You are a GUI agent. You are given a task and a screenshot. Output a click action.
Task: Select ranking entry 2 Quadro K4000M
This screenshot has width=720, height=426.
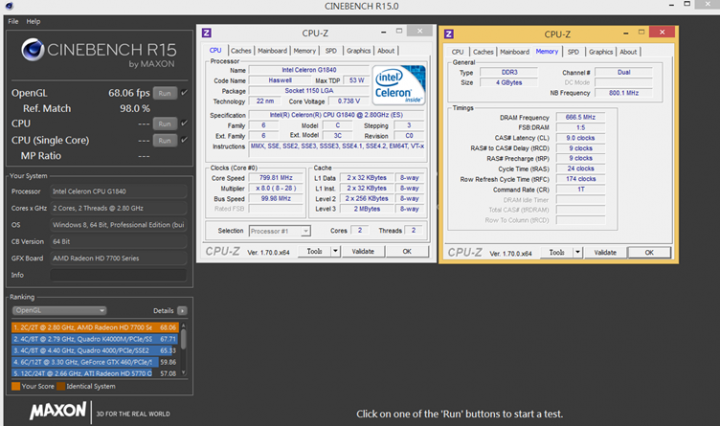tap(95, 339)
